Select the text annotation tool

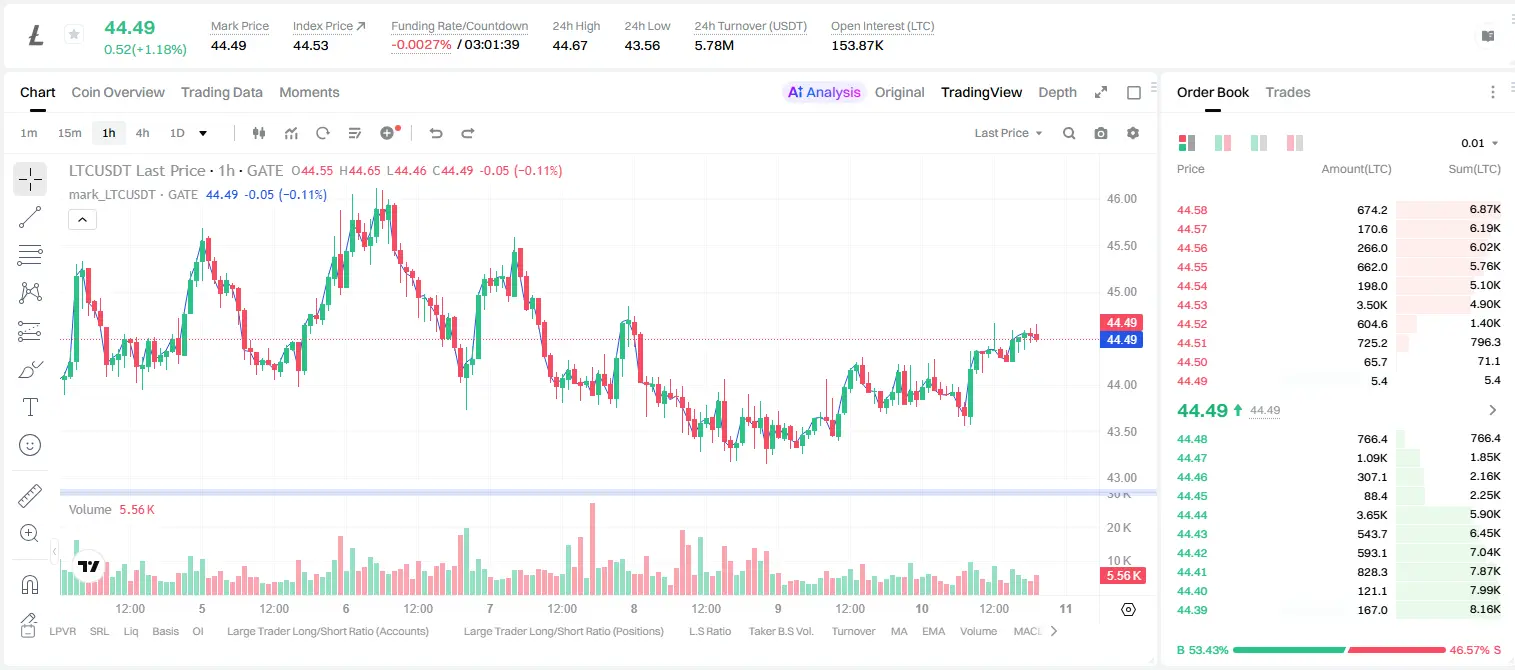point(30,407)
